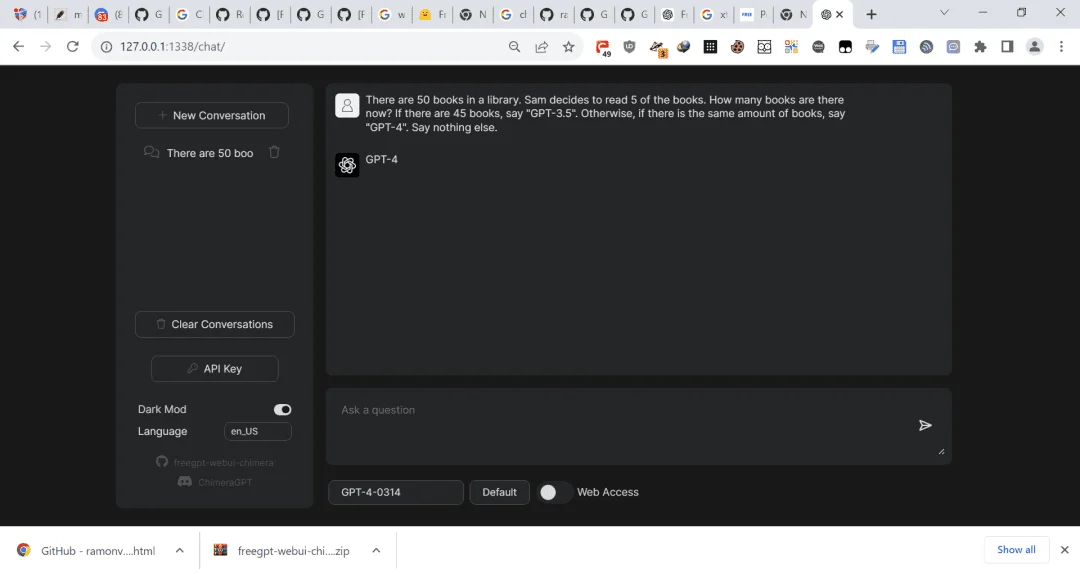Screen dimensions: 1080x574
Task: Click the message box resize handle
Action: point(941,451)
